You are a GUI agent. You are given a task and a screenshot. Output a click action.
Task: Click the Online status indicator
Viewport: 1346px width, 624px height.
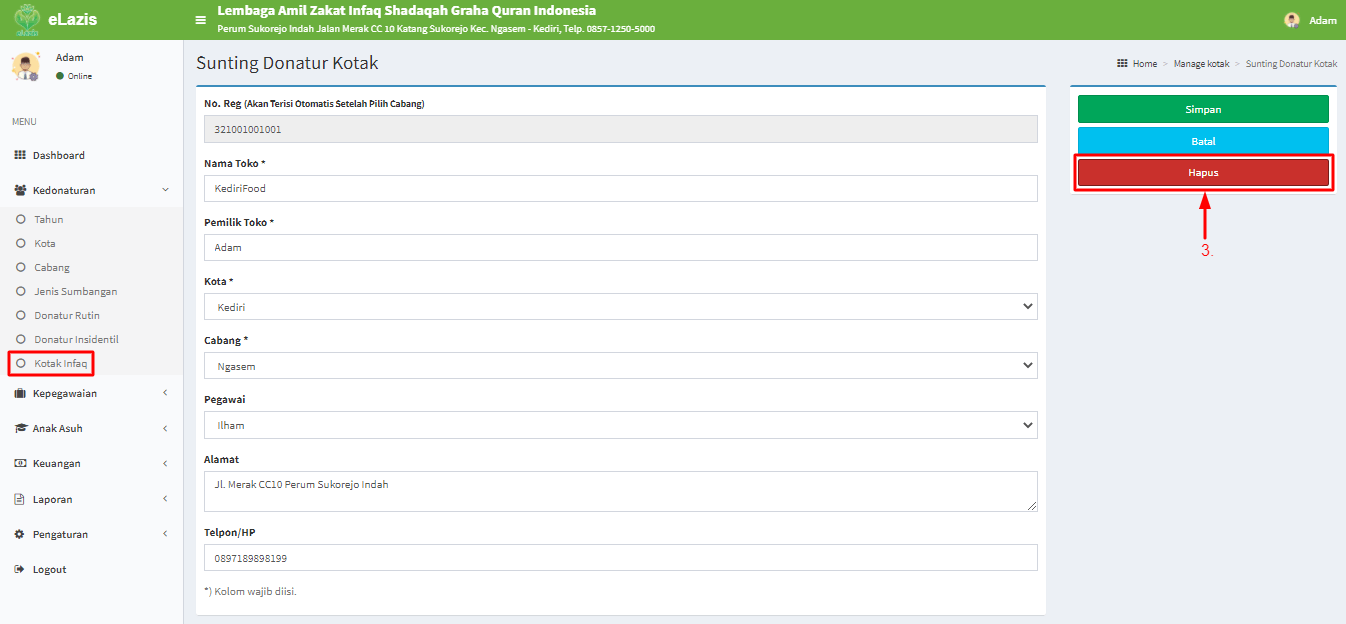click(74, 76)
